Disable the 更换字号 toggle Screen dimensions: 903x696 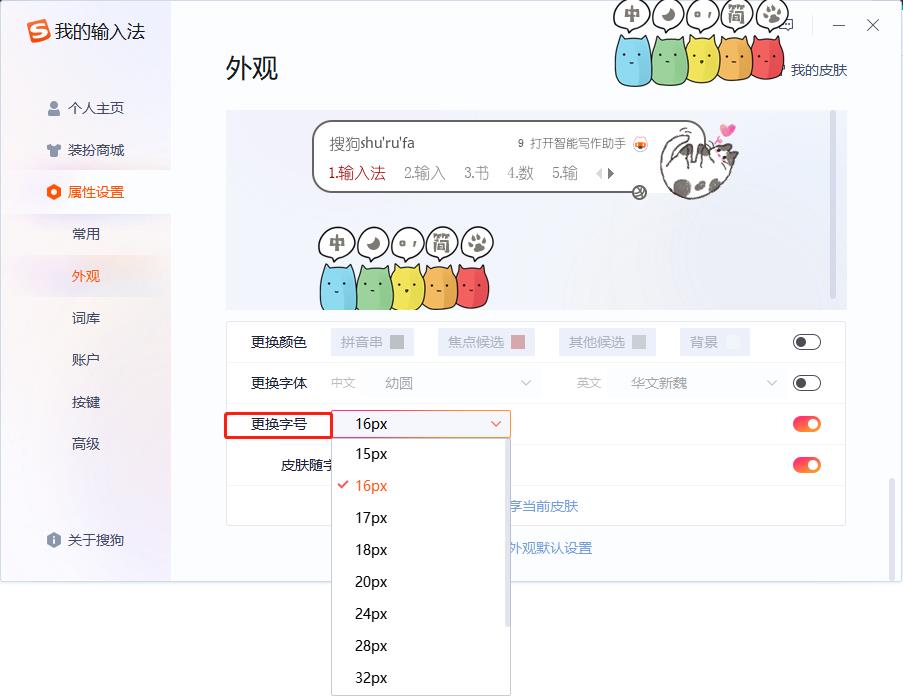coord(806,424)
